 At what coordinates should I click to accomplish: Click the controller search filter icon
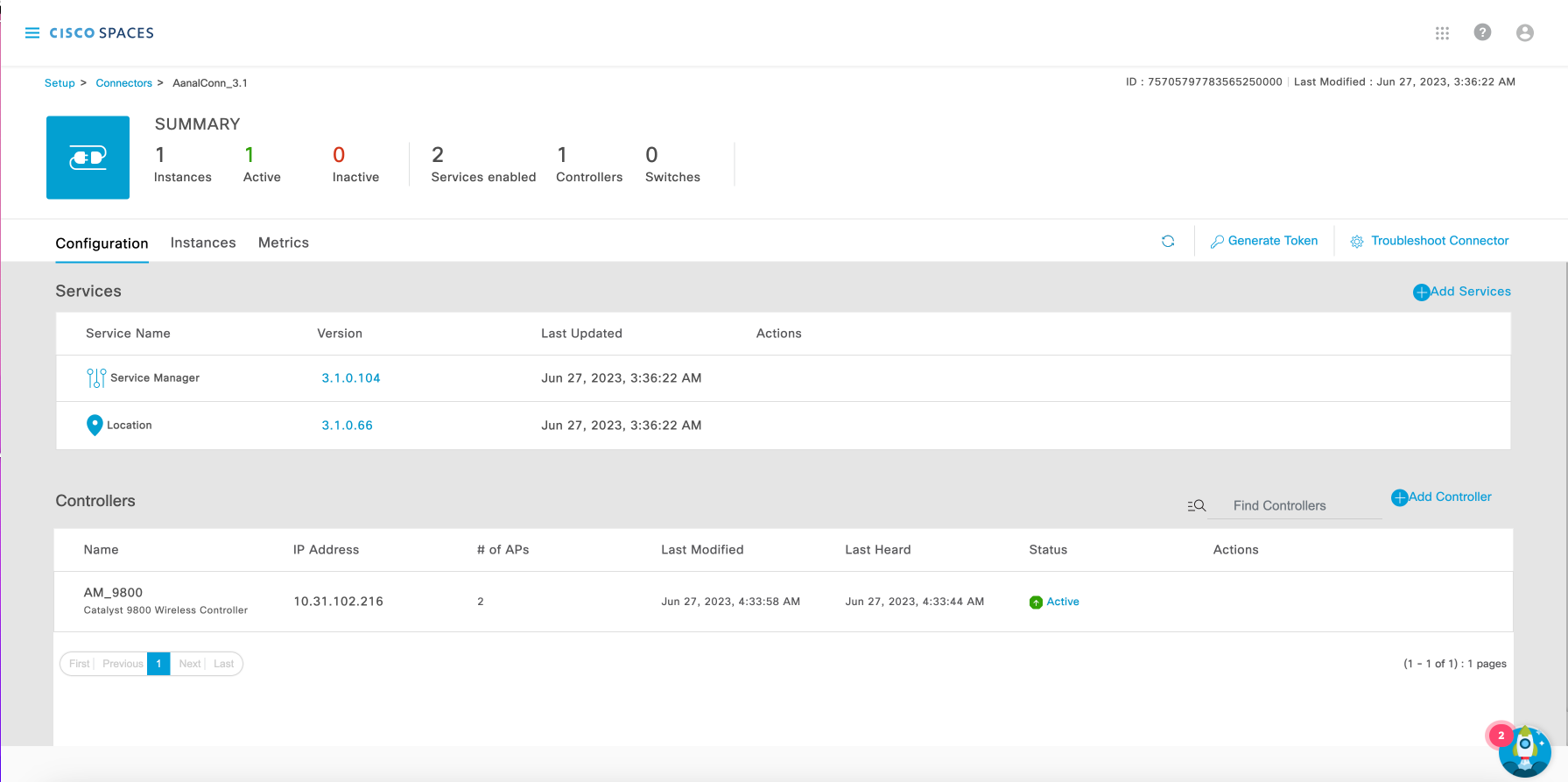point(1196,506)
